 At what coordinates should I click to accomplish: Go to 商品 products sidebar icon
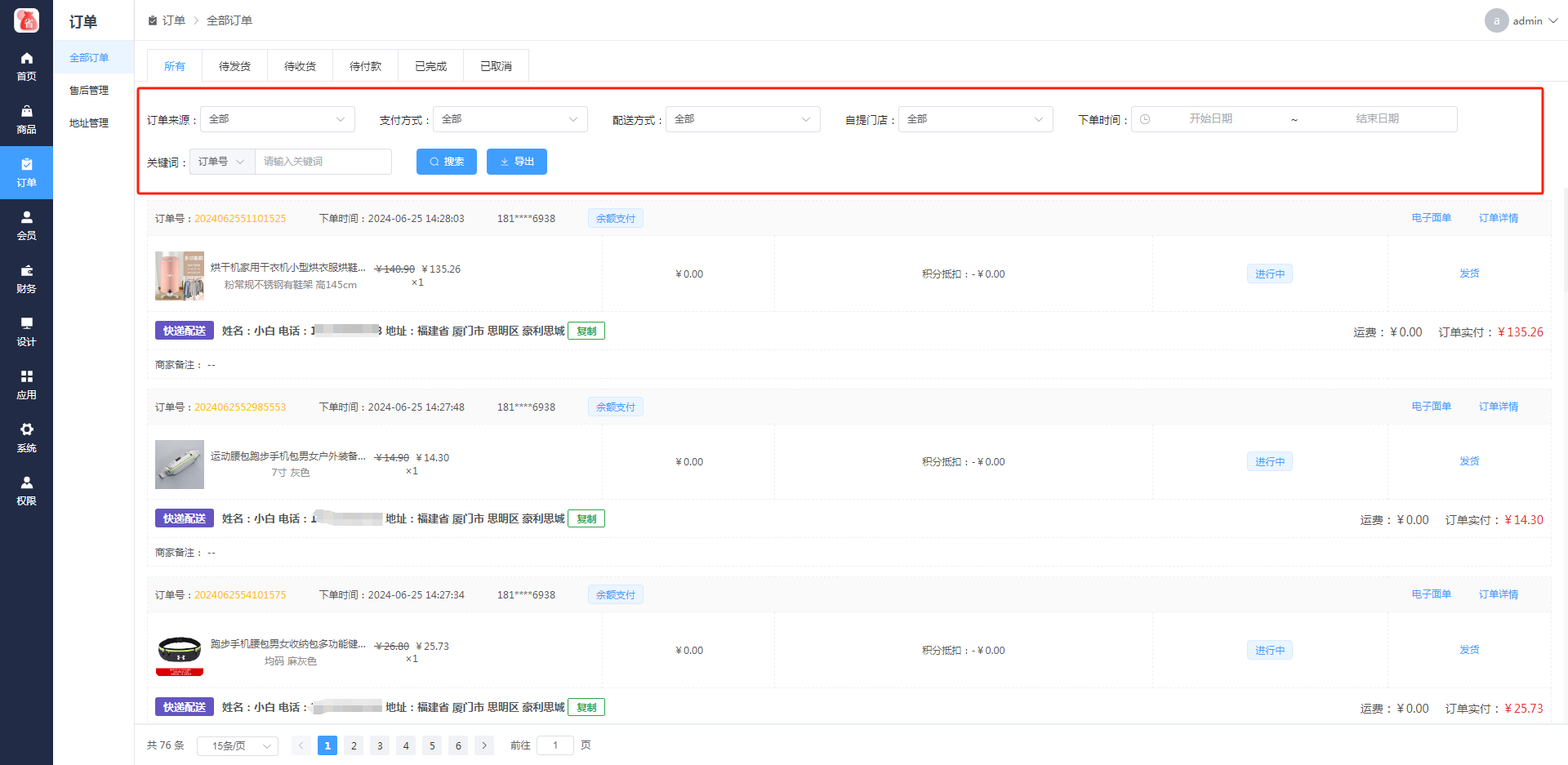pos(26,112)
